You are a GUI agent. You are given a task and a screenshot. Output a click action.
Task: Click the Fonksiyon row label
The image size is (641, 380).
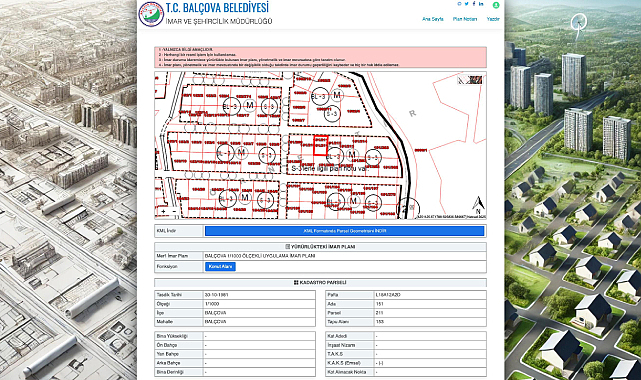coord(167,266)
